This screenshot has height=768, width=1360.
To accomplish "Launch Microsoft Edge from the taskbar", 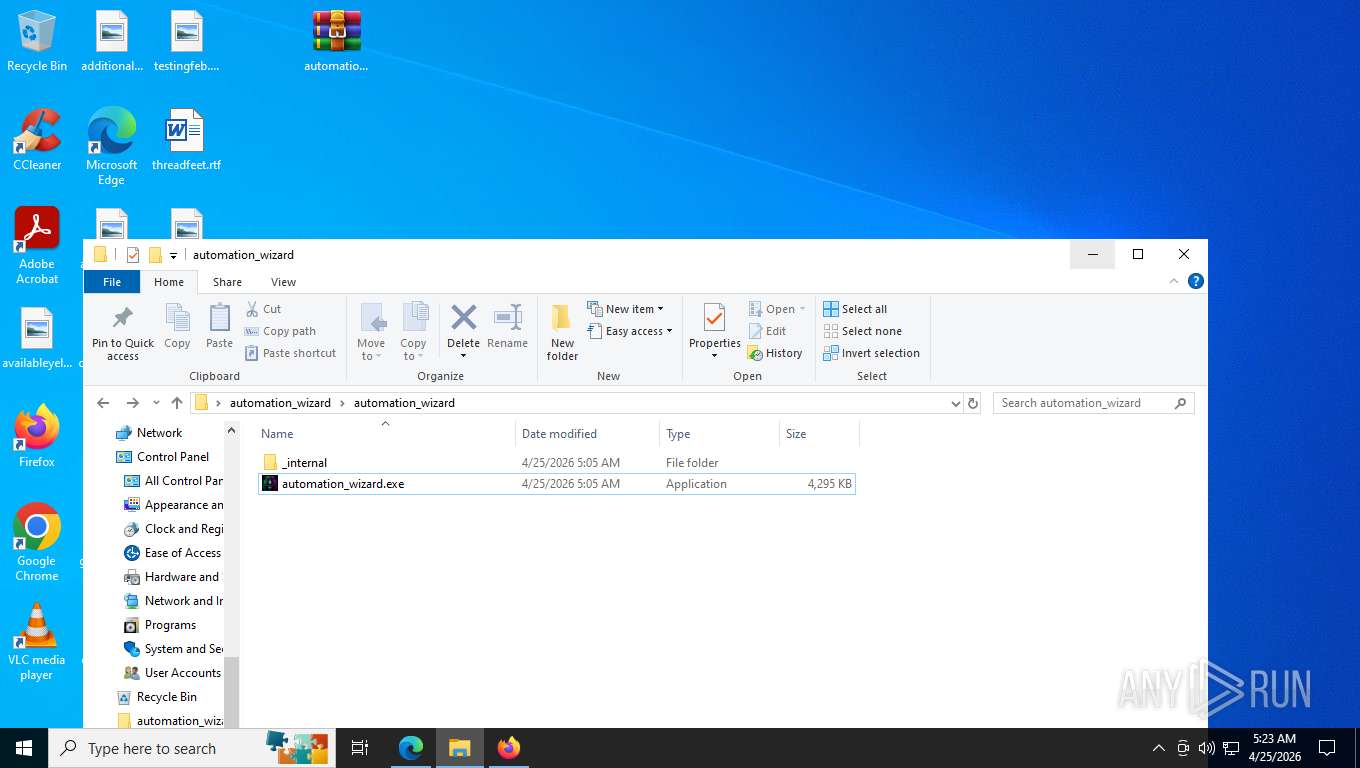I will tap(411, 748).
